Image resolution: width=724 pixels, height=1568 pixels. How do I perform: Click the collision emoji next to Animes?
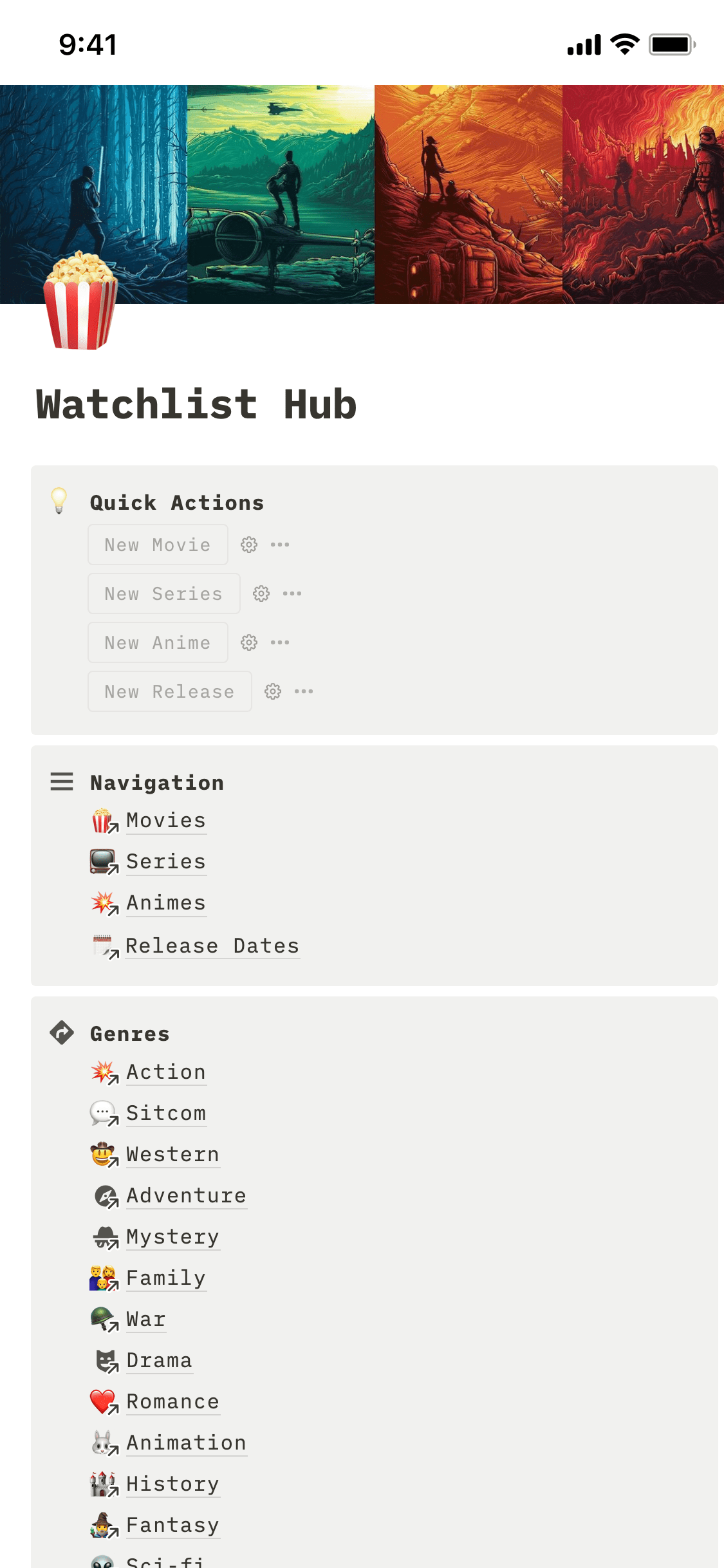pos(101,902)
